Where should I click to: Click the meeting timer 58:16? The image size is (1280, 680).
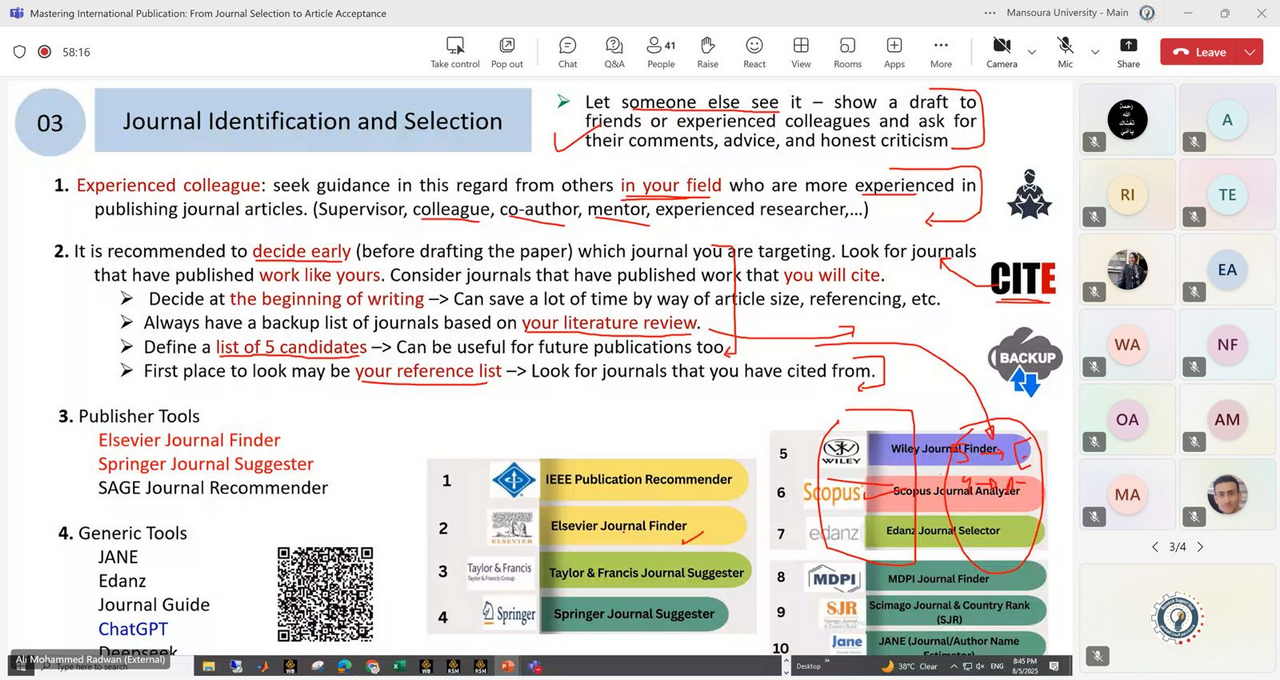[76, 52]
